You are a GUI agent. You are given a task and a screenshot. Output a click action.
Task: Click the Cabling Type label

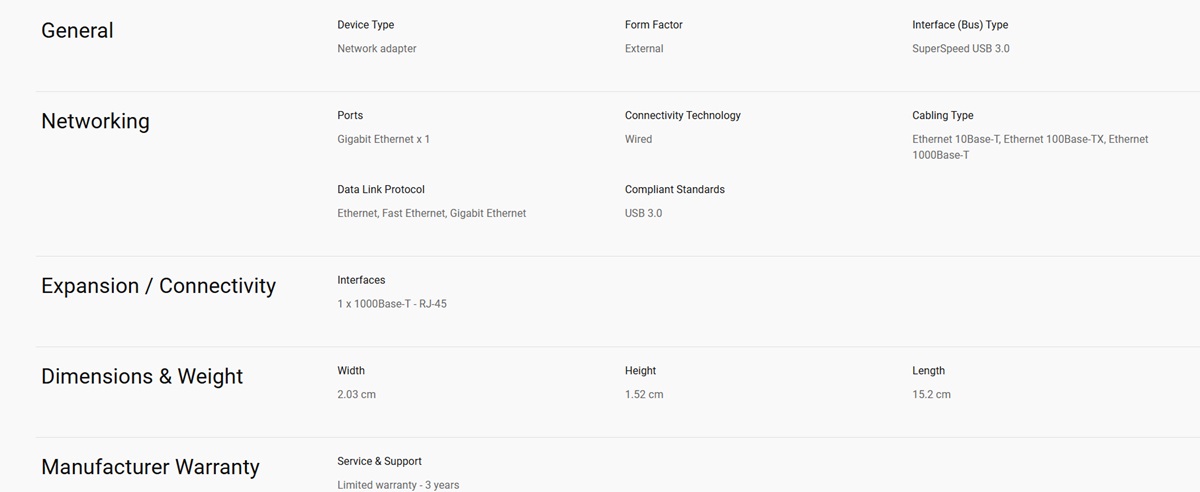[x=943, y=116]
